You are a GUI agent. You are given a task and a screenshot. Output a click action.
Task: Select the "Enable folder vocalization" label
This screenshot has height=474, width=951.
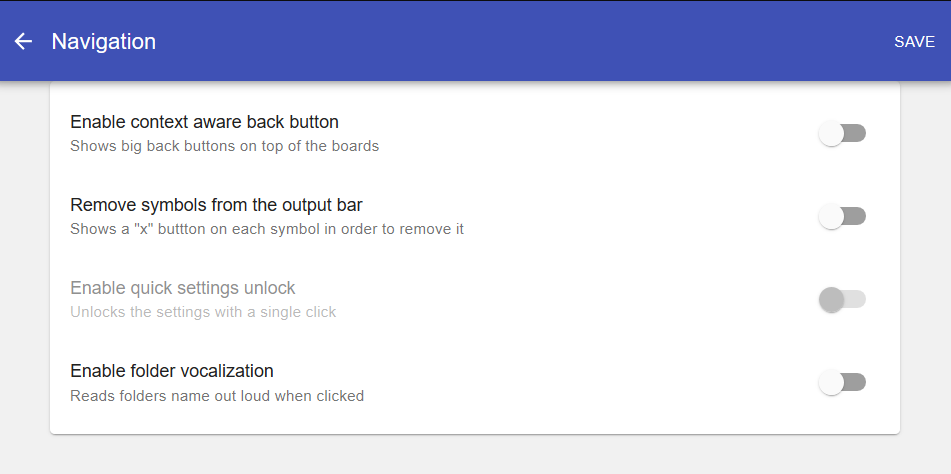tap(172, 371)
